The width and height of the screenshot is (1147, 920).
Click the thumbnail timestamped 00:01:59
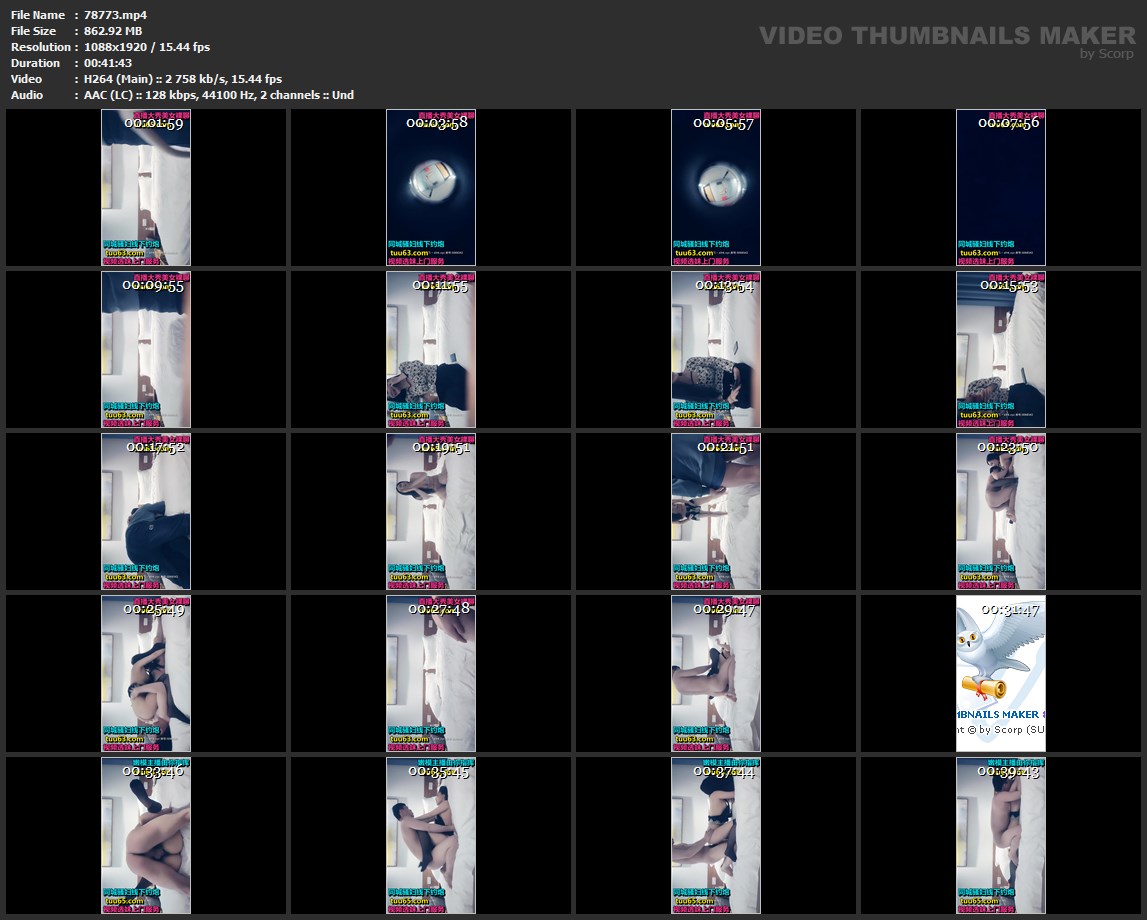click(146, 188)
